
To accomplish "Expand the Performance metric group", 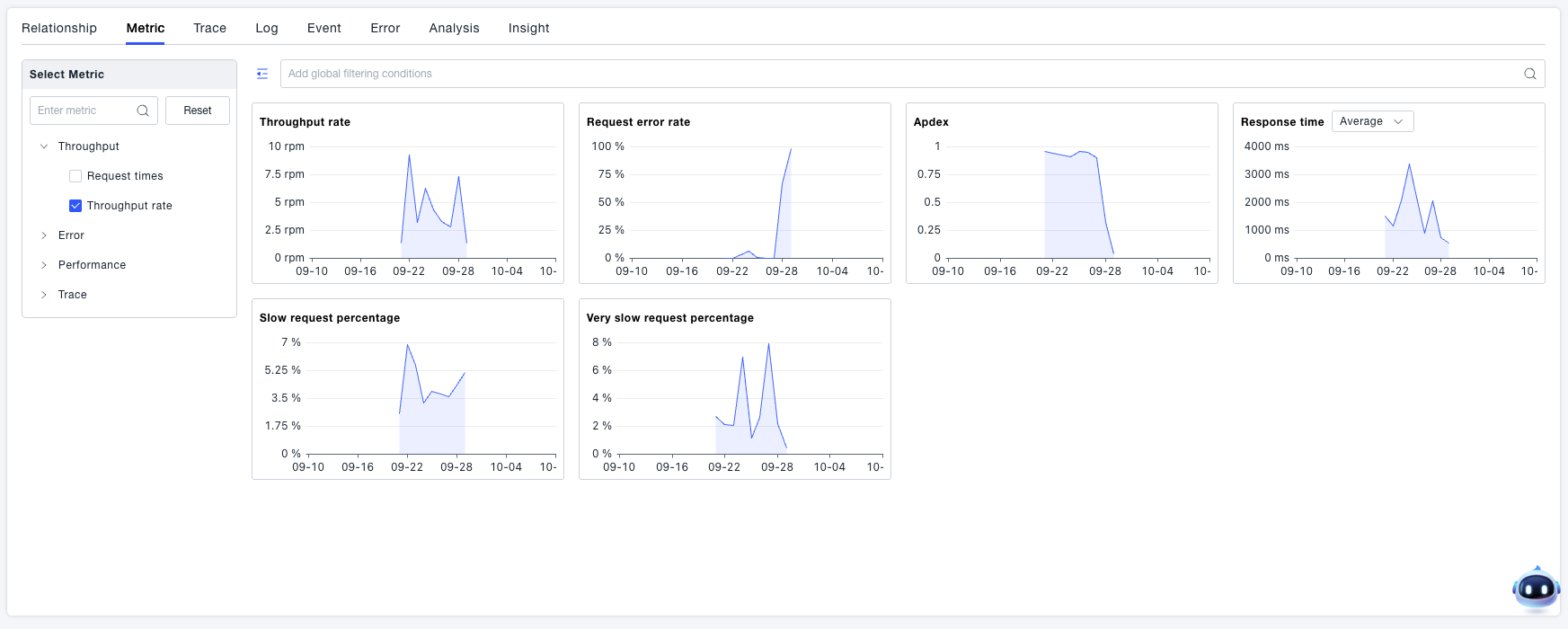I will [x=44, y=265].
